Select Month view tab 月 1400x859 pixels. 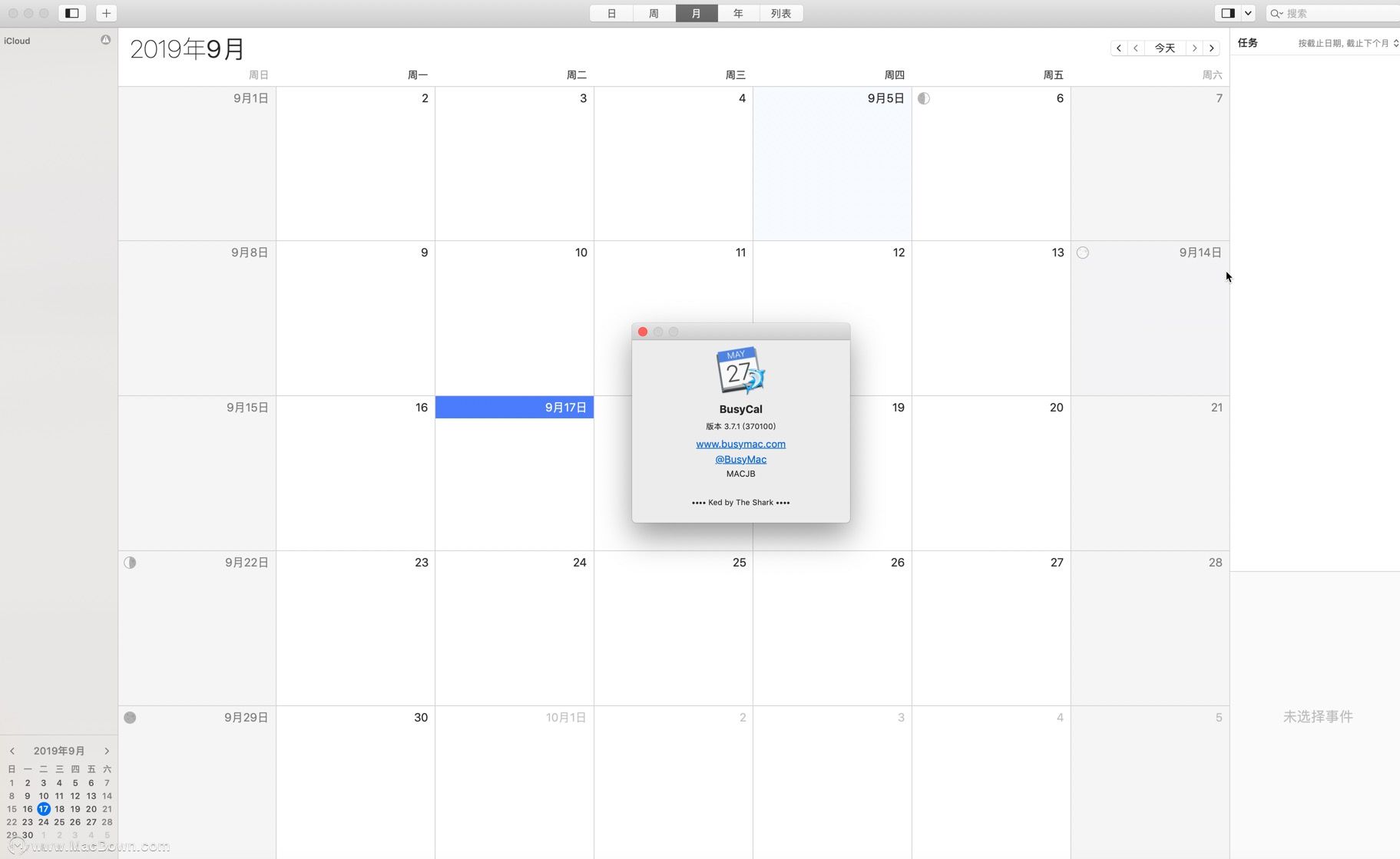697,13
